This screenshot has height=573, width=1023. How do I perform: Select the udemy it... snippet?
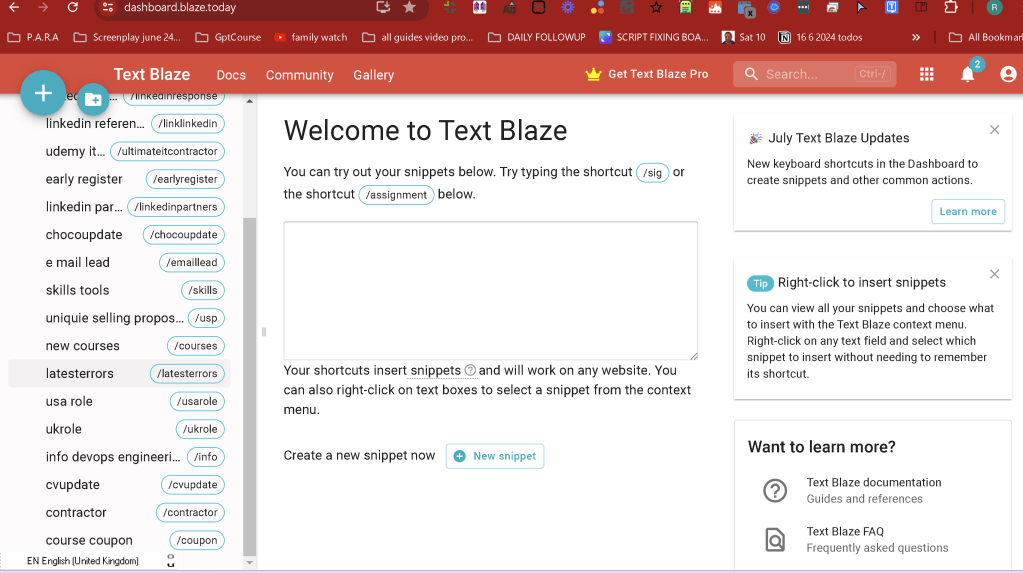(x=119, y=151)
